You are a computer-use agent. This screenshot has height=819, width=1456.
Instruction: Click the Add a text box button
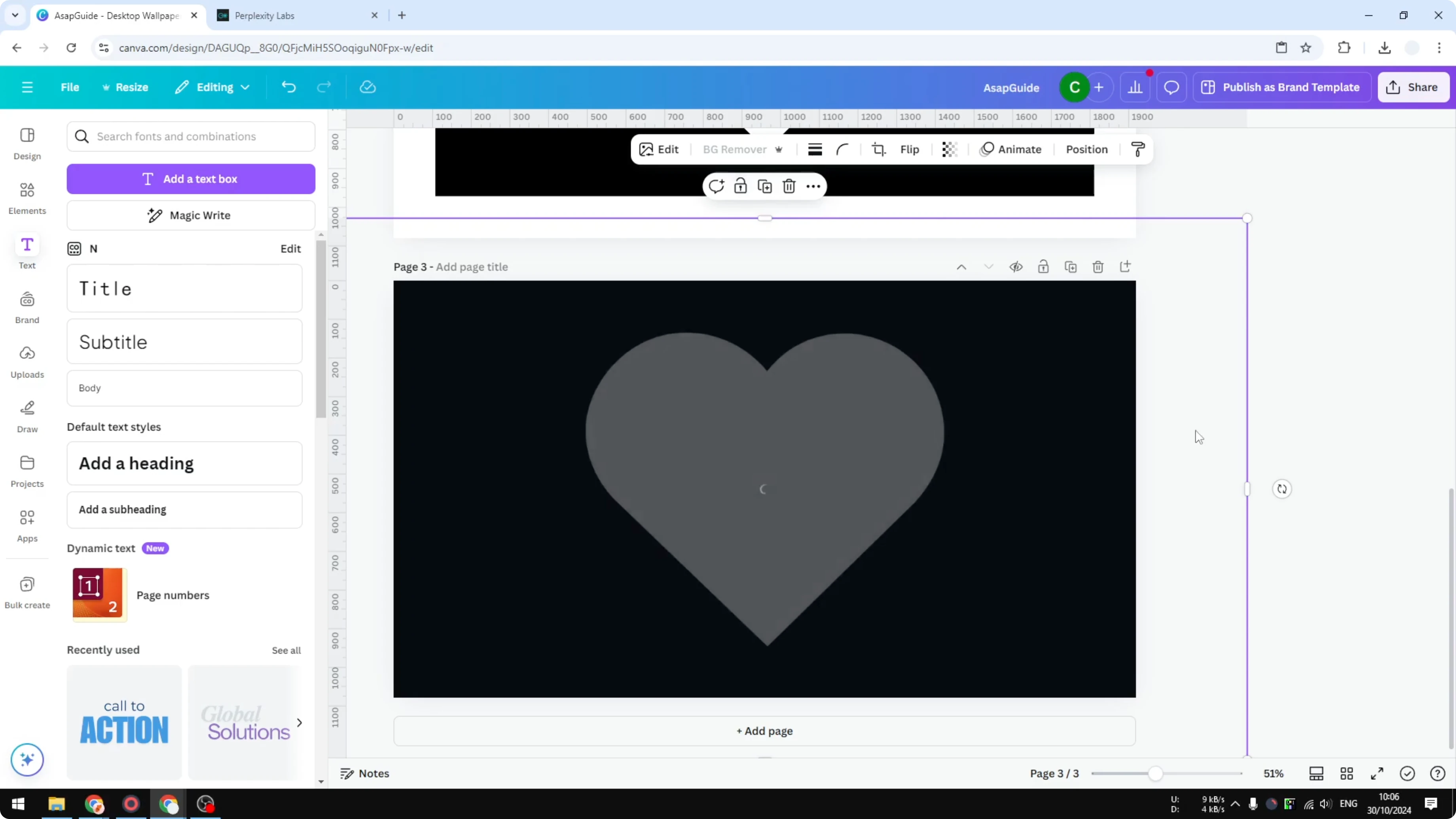click(191, 178)
